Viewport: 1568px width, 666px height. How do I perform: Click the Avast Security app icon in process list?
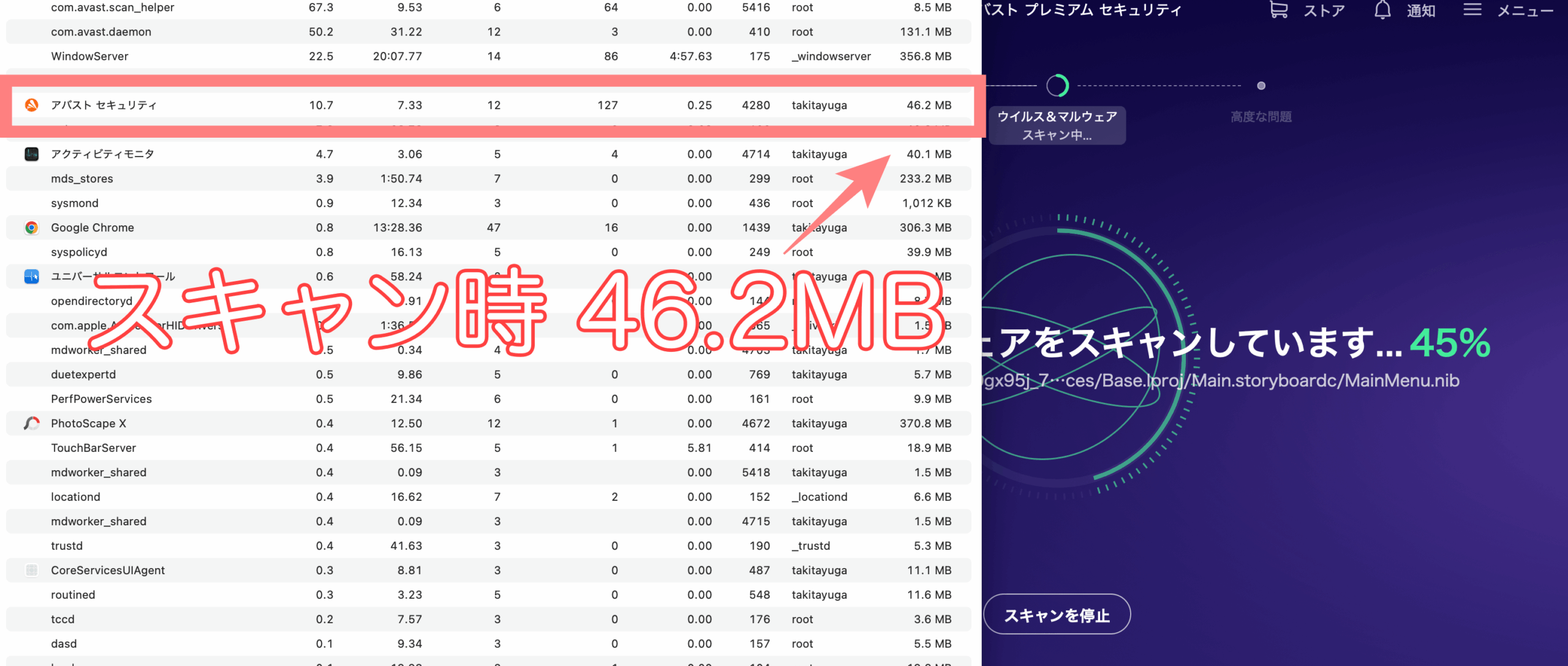click(x=32, y=105)
